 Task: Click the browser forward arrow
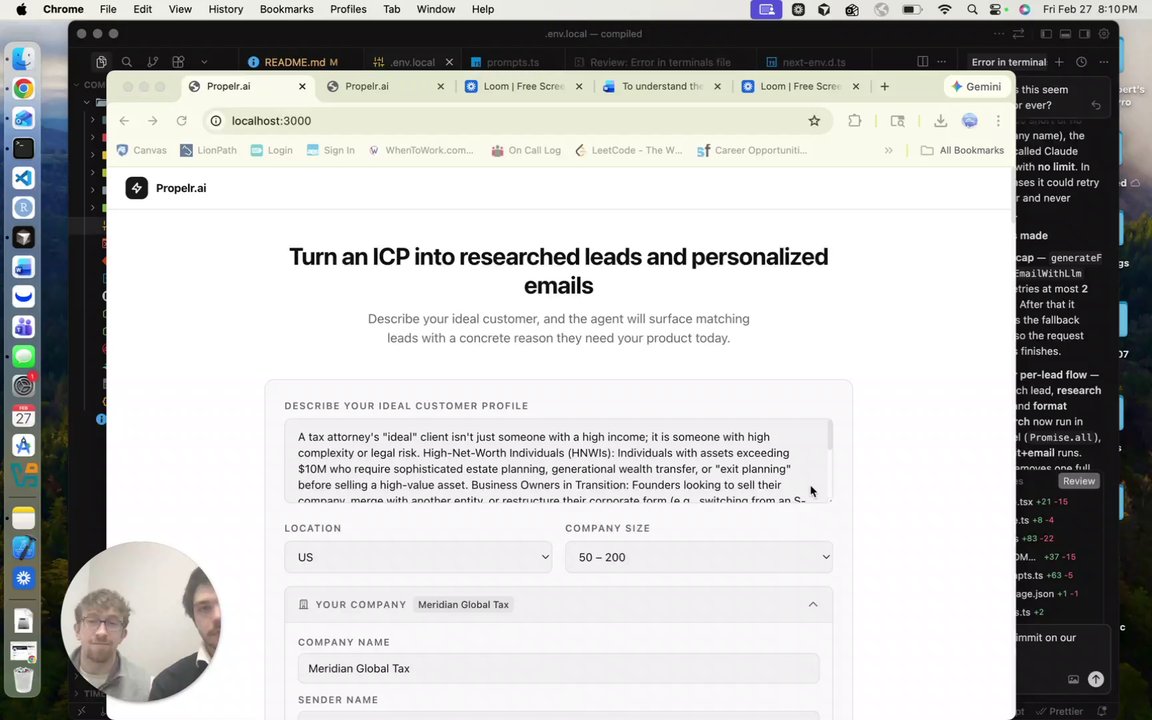(x=152, y=120)
